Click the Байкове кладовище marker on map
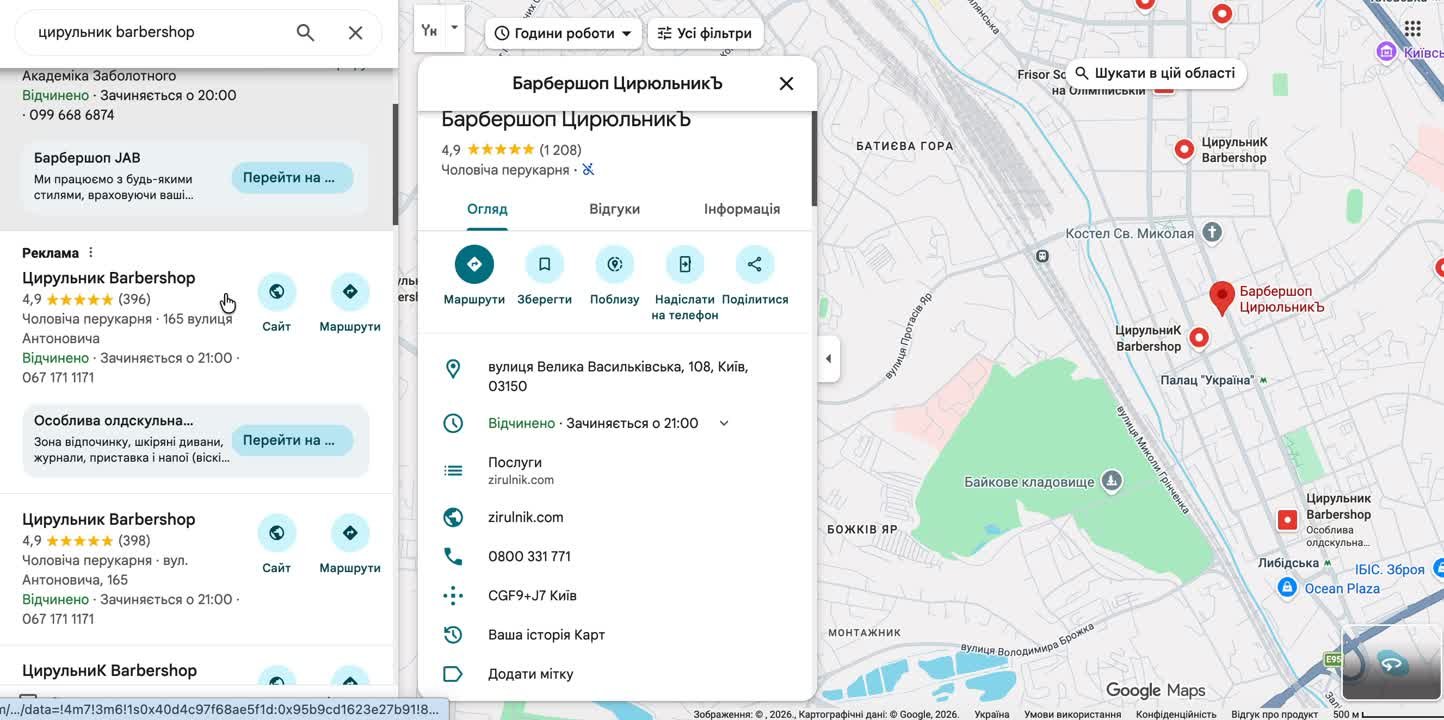Viewport: 1444px width, 720px height. (x=1112, y=482)
